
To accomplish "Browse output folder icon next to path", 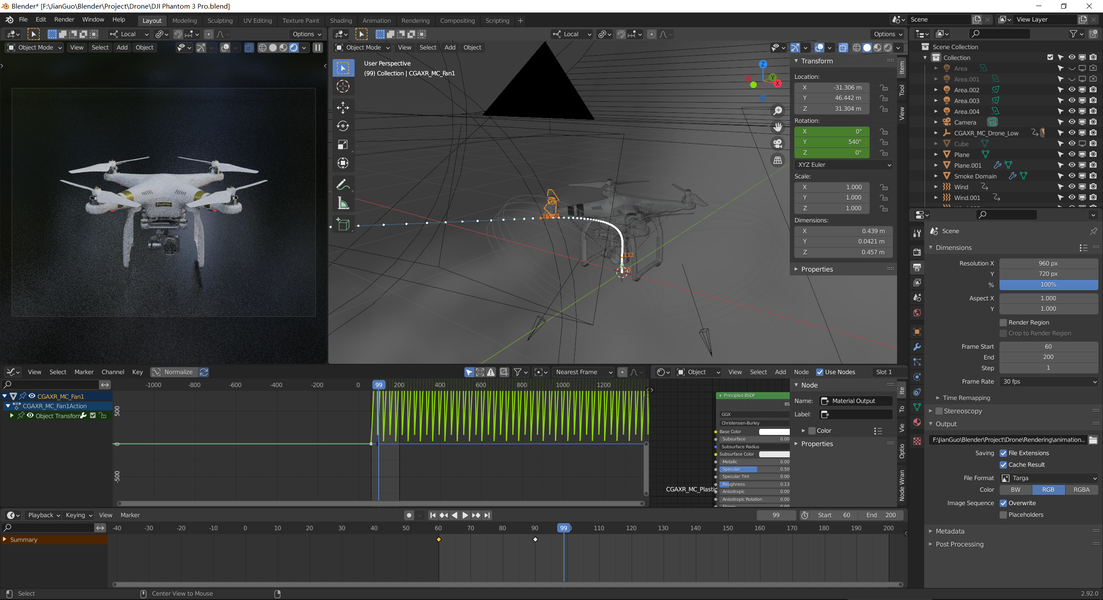I will tap(1092, 440).
